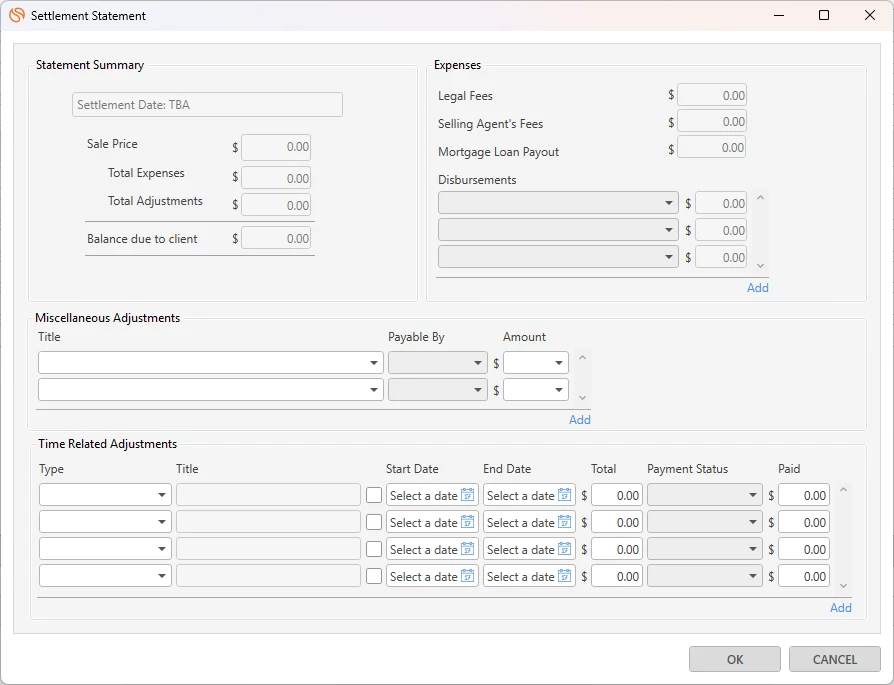Viewport: 894px width, 685px height.
Task: Open calendar for first row Start Date
Action: (x=468, y=495)
